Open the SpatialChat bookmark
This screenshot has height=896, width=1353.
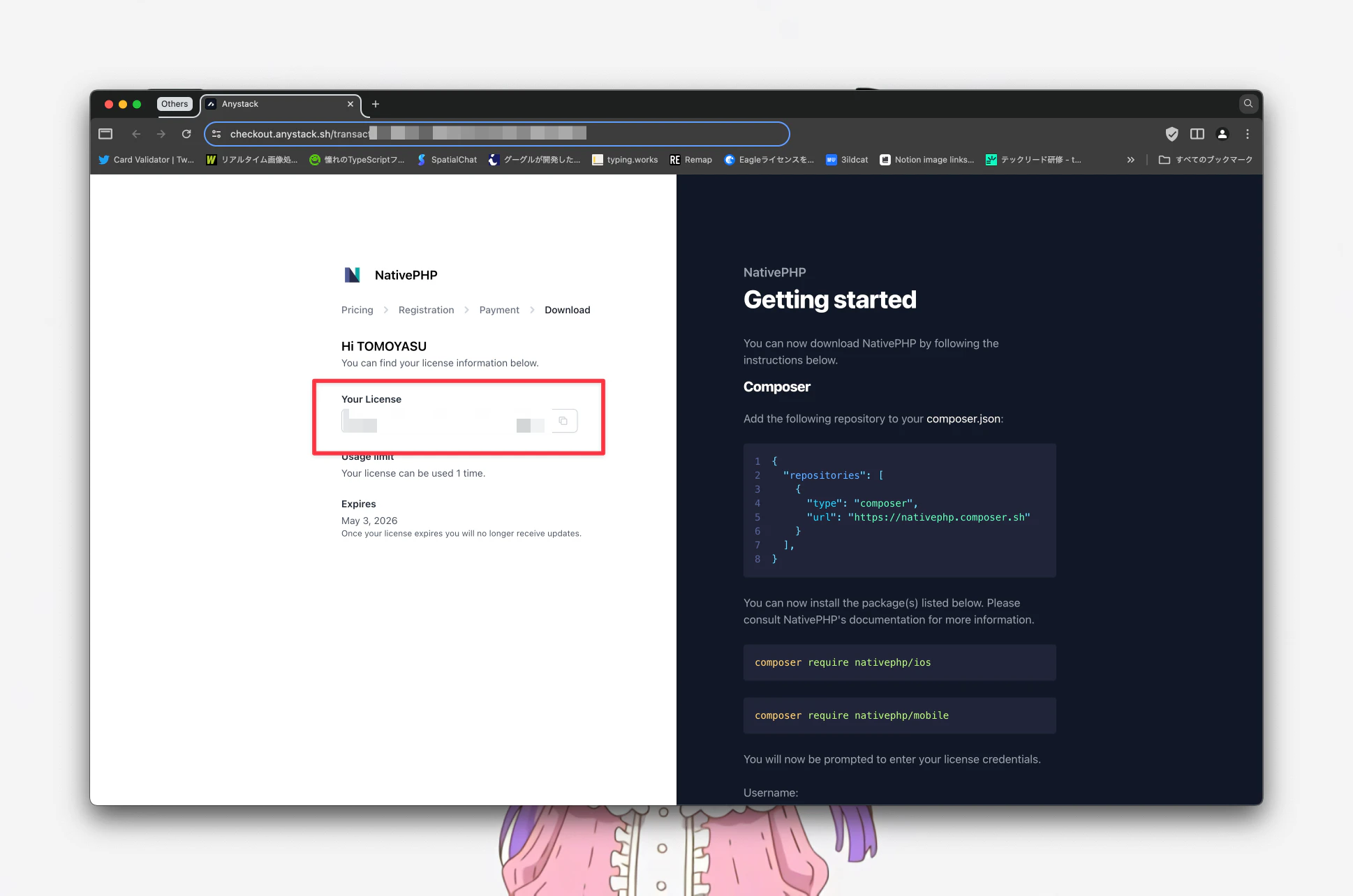(x=447, y=160)
